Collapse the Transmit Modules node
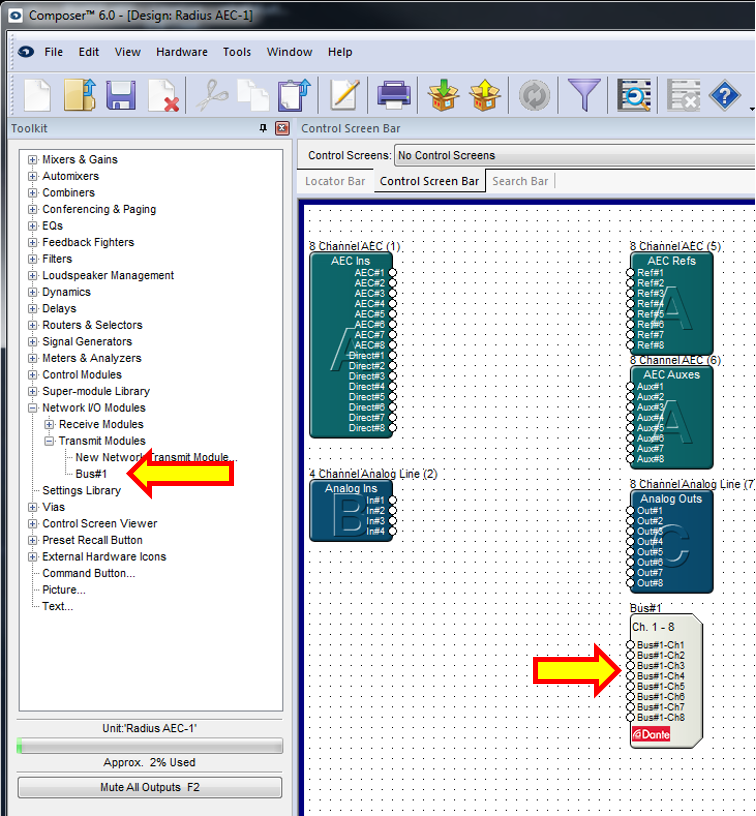Viewport: 756px width, 816px height. (49, 441)
